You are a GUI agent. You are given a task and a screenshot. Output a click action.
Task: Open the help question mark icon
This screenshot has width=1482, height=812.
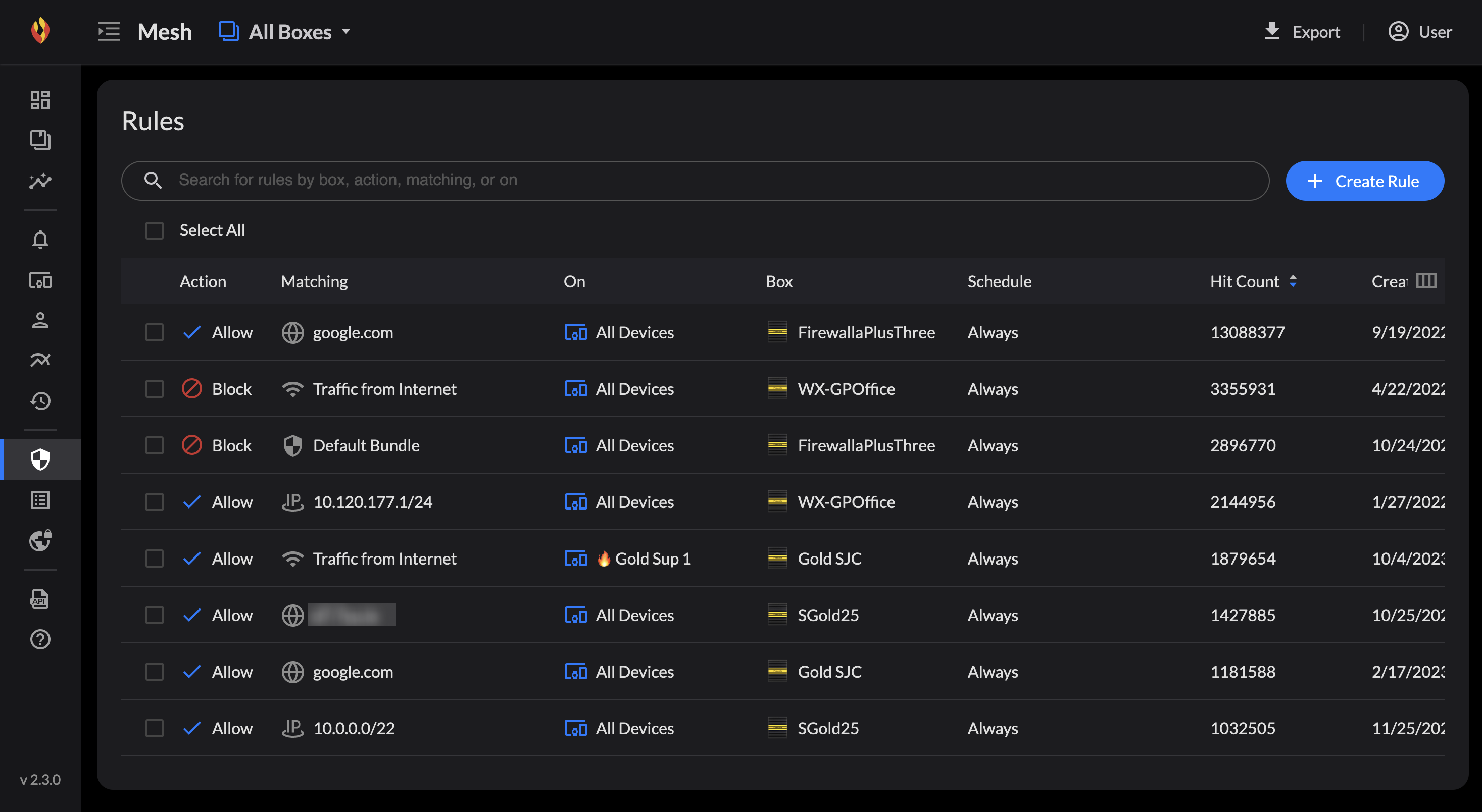click(x=40, y=639)
